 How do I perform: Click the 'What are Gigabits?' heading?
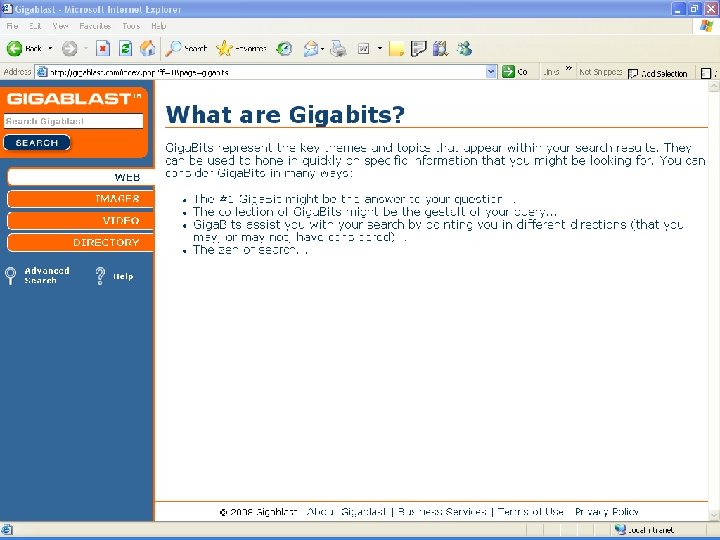(x=285, y=114)
